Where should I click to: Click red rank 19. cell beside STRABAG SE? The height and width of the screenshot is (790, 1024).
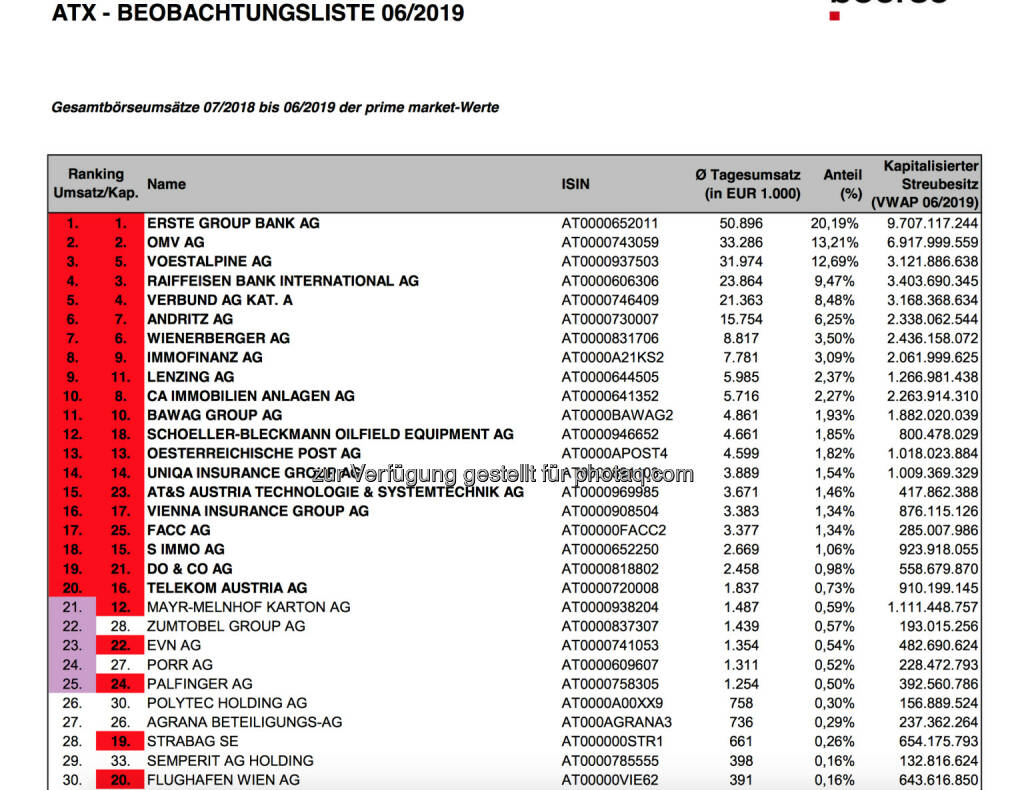tap(121, 741)
